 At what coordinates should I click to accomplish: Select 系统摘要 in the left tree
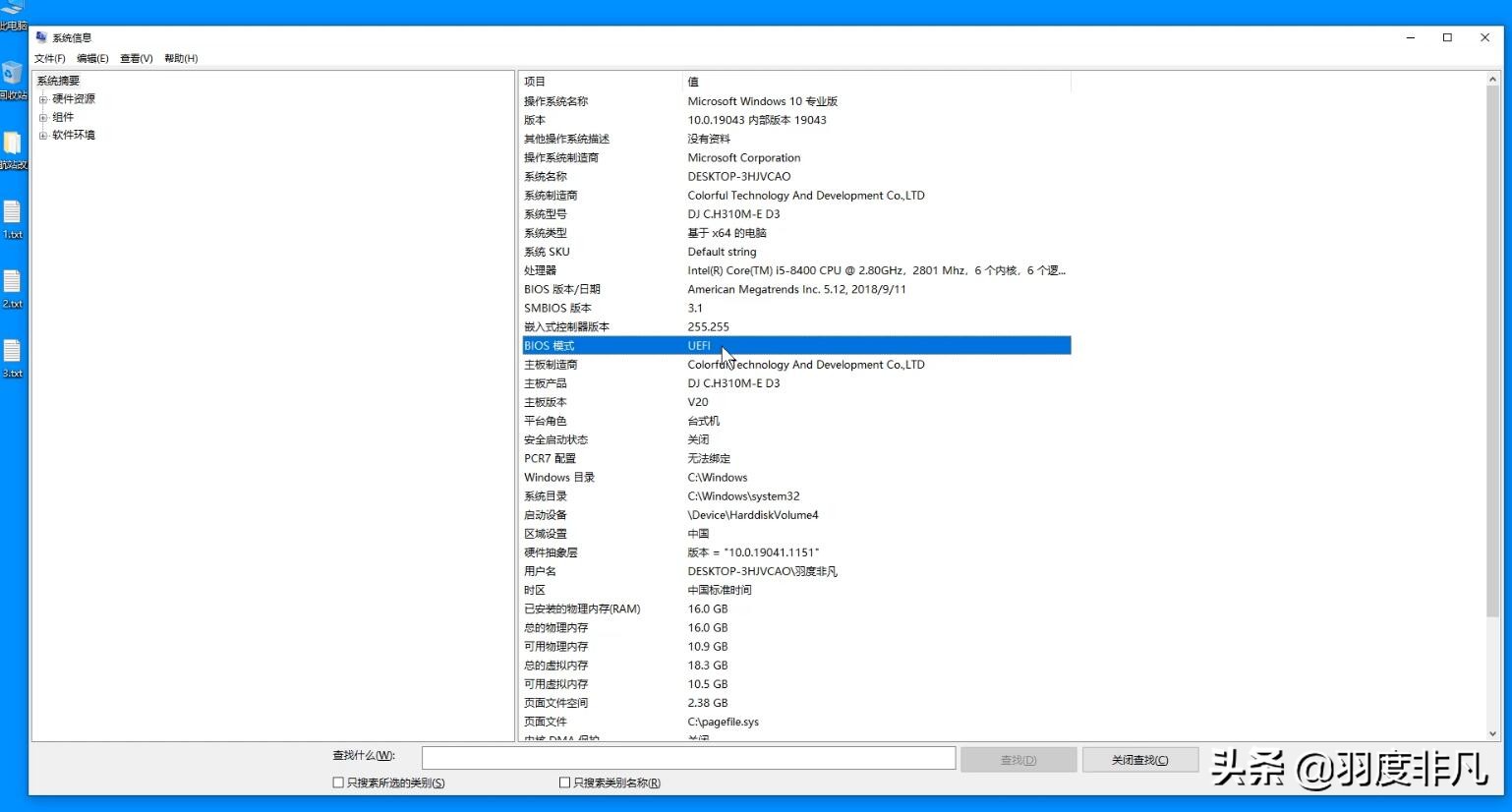57,80
